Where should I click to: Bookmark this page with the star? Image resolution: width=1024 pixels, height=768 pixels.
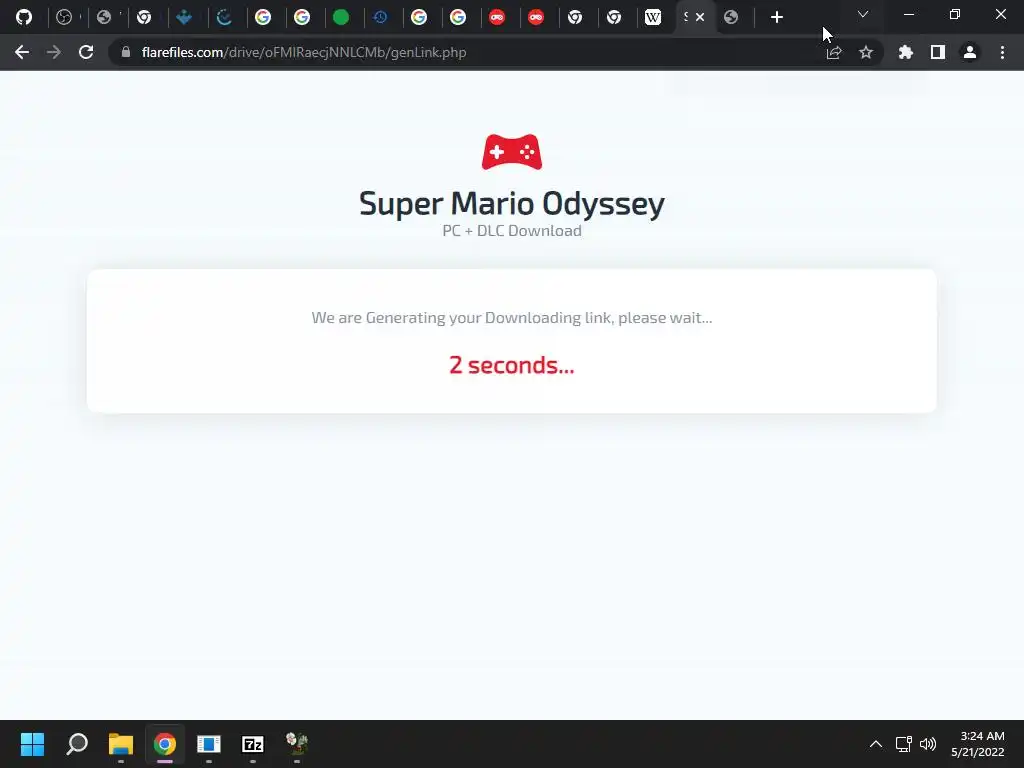[x=866, y=52]
